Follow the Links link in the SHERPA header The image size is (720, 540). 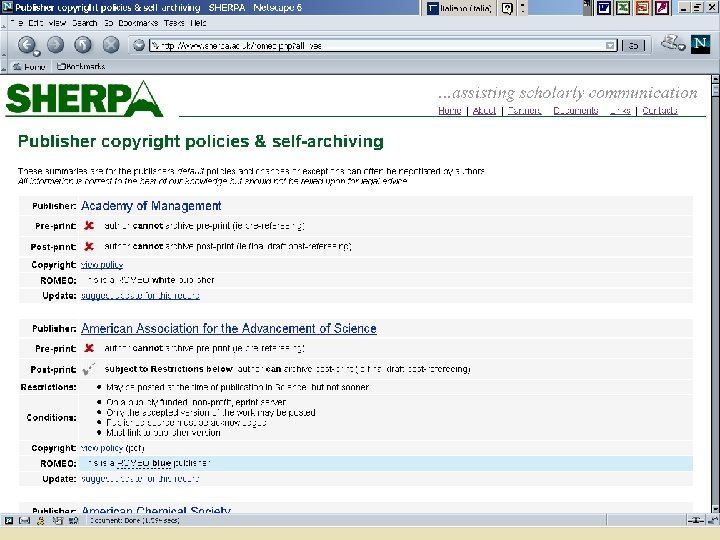pos(620,110)
